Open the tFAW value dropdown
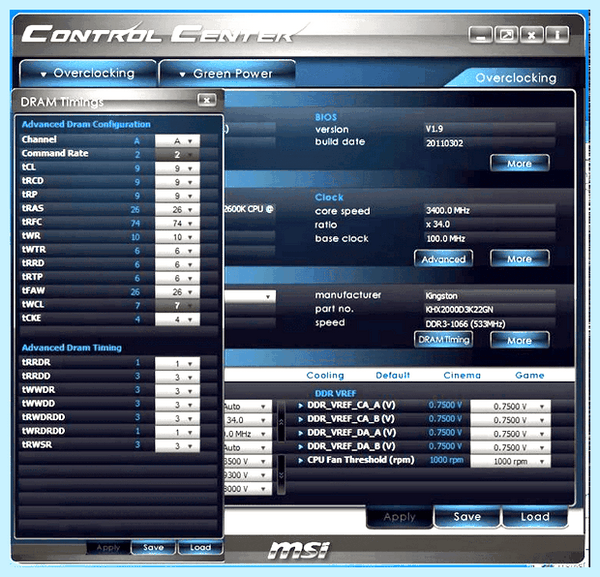The height and width of the screenshot is (577, 600). coord(177,292)
